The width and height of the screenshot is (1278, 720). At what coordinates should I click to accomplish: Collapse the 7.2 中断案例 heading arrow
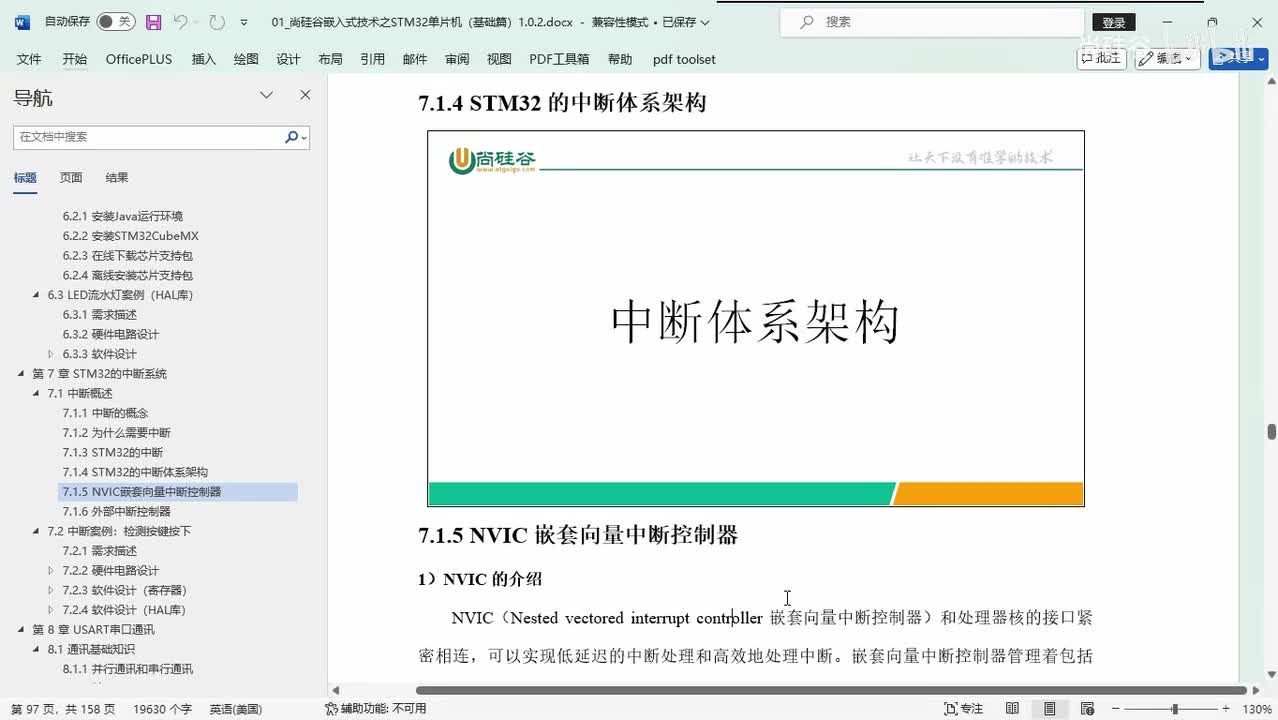click(x=37, y=531)
